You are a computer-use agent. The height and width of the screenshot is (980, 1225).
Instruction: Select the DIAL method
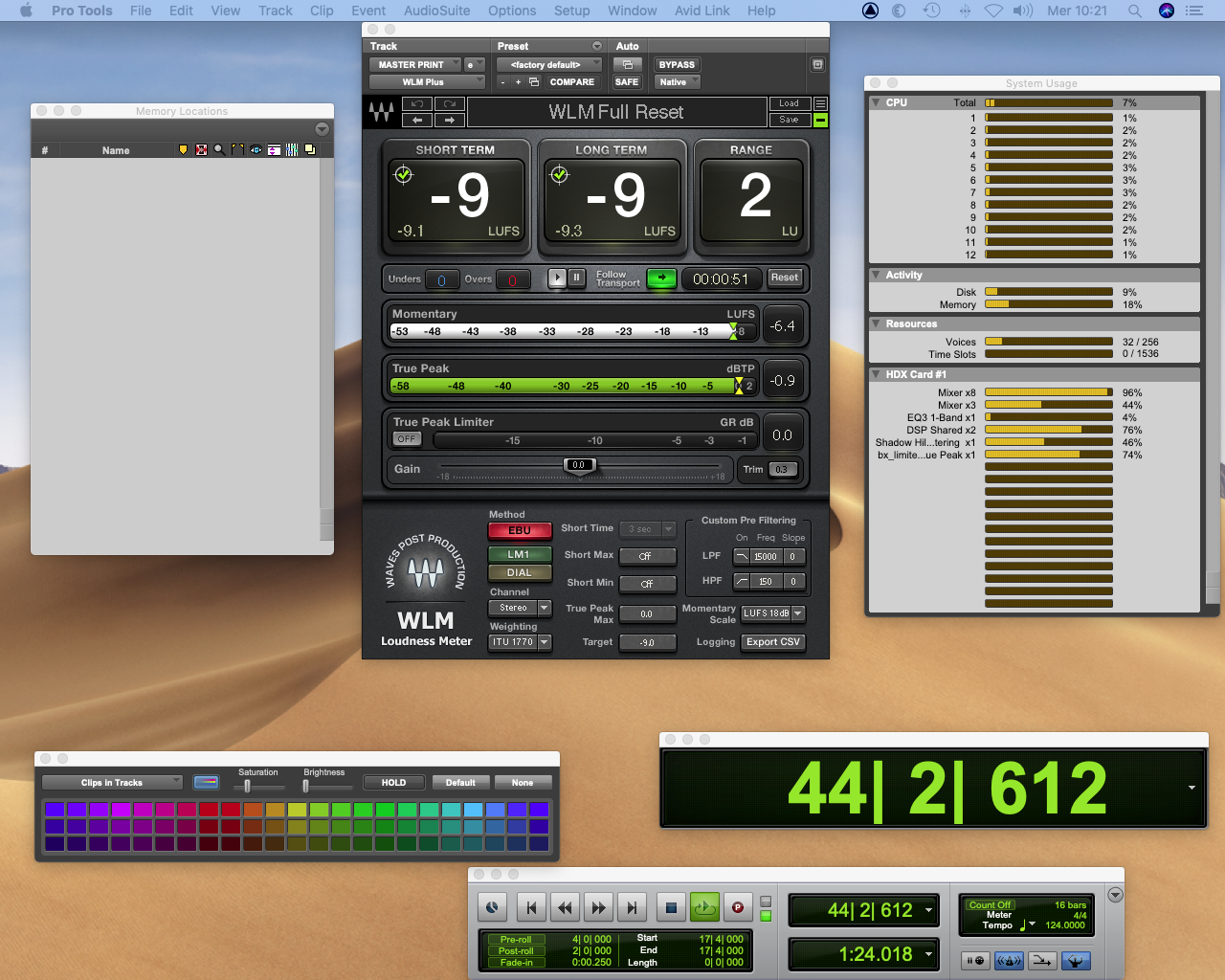[520, 572]
